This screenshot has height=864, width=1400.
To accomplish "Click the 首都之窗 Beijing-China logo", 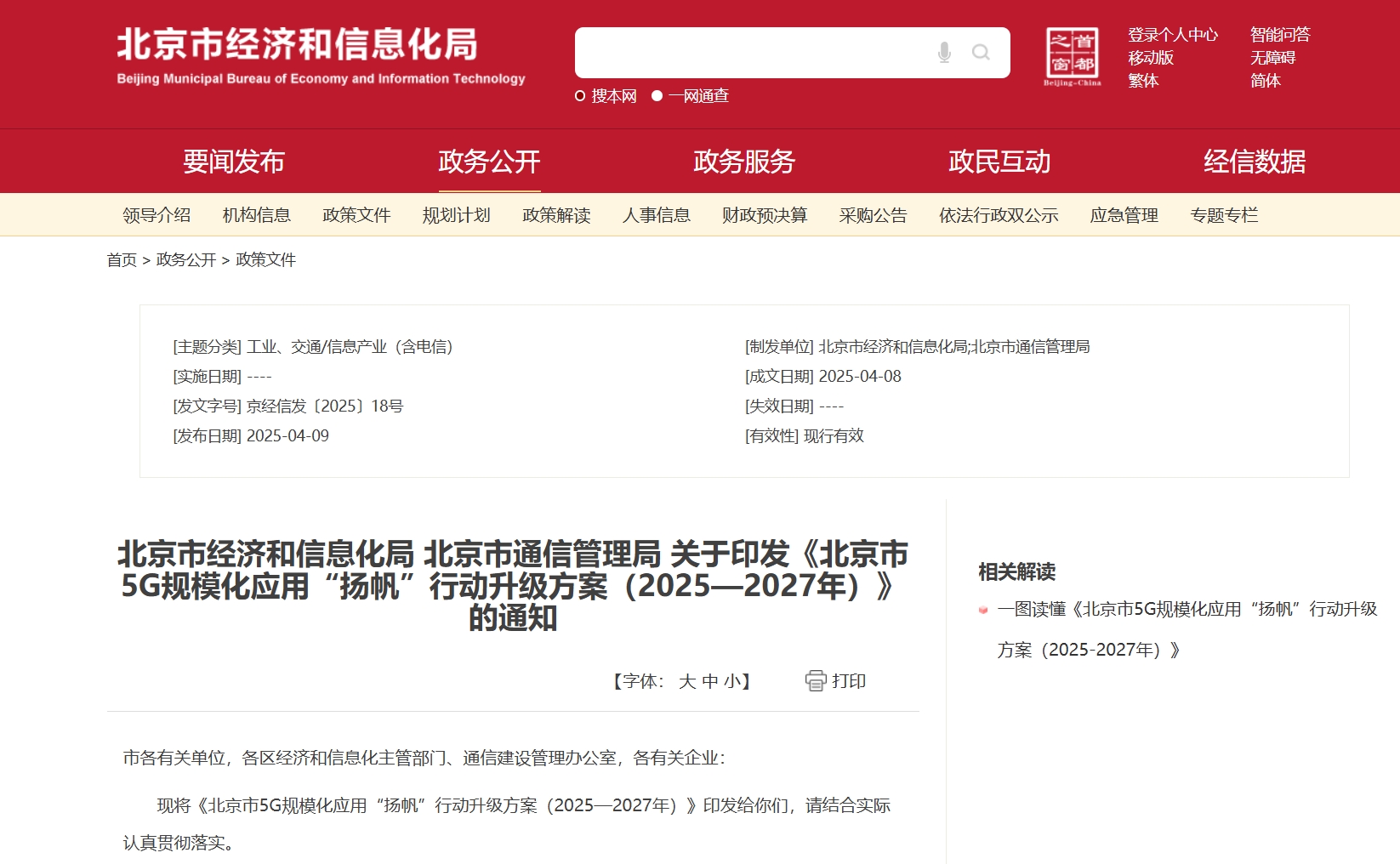I will 1072,56.
